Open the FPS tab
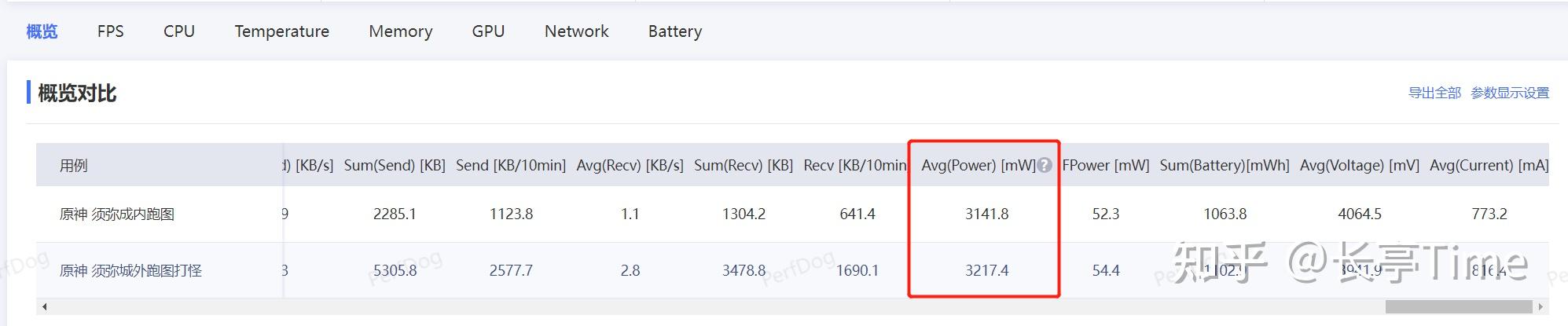1568x326 pixels. coord(110,31)
